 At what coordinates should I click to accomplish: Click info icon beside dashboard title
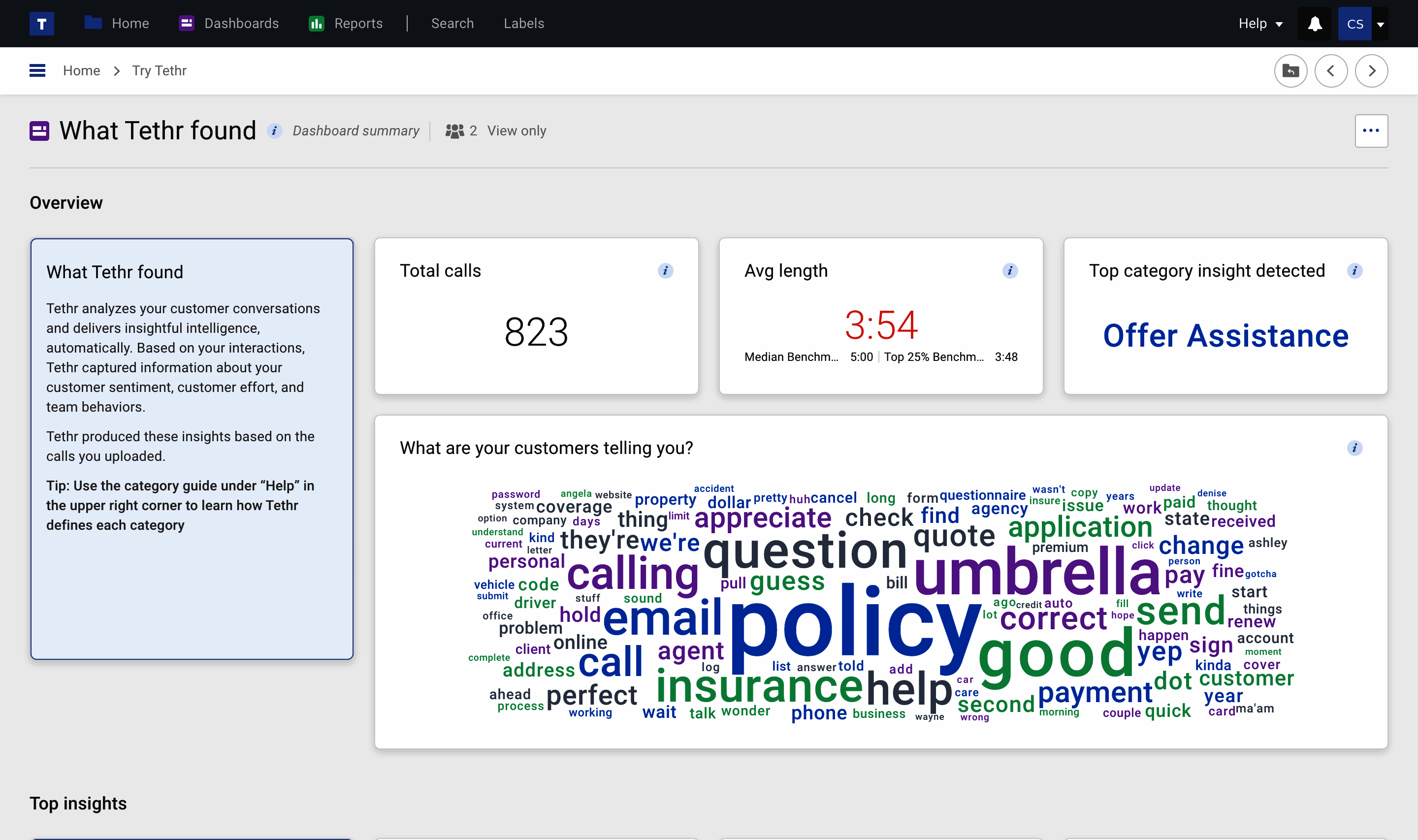pyautogui.click(x=274, y=131)
